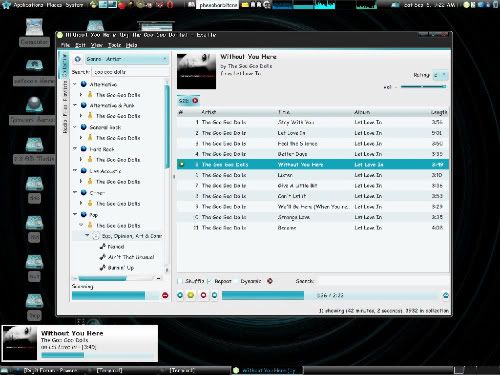Open the Computer desktop icon
This screenshot has width=500, height=375.
point(34,32)
